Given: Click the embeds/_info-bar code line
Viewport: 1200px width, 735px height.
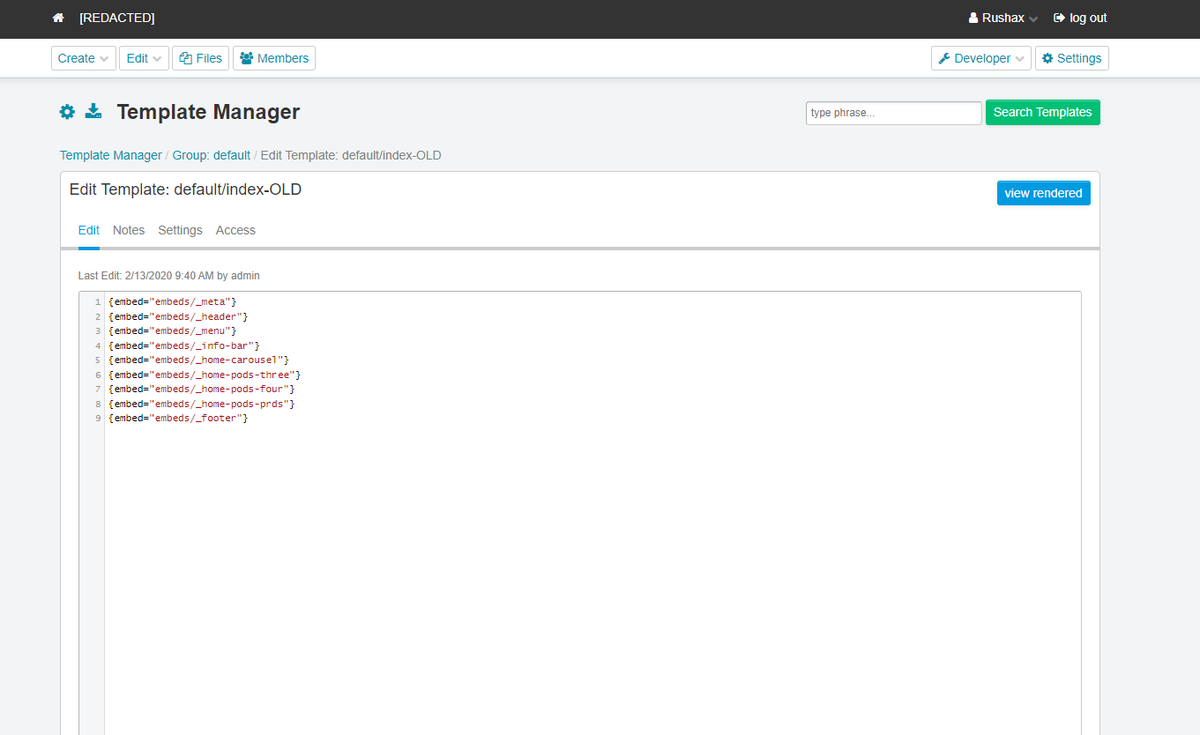Looking at the screenshot, I should tap(184, 345).
